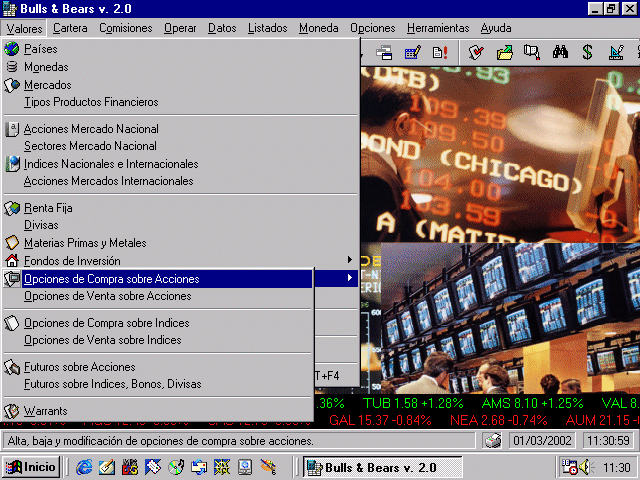
Task: Select Tipos Productos Financieros
Action: (181, 102)
